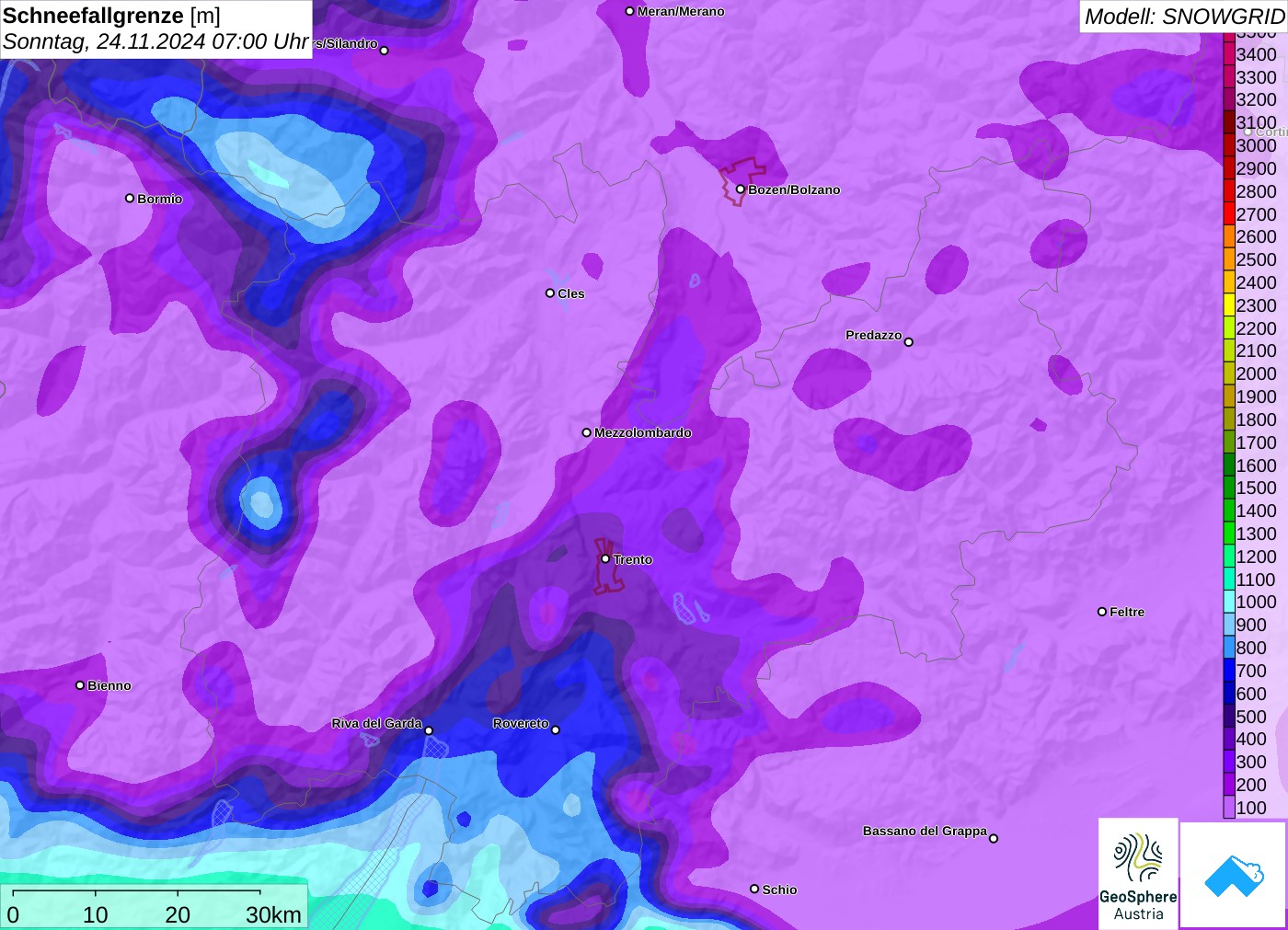Click the 10 scale bar label
The width and height of the screenshot is (1288, 930).
[x=96, y=914]
